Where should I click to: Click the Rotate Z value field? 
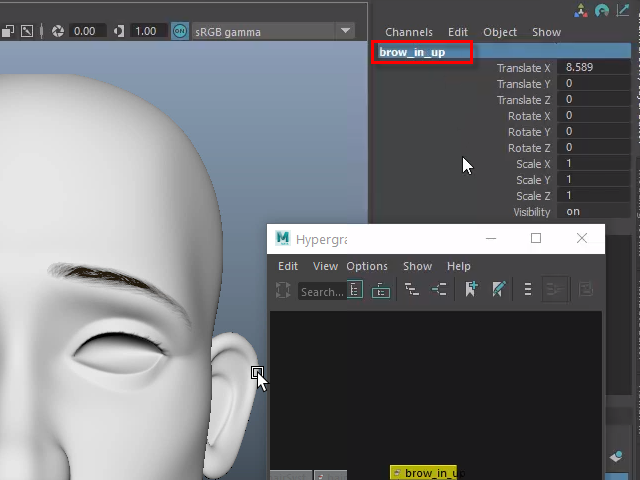point(593,147)
